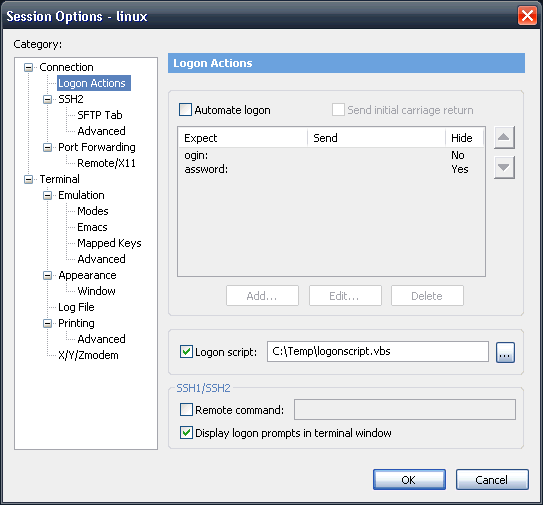Open the SFTP Tab category

click(100, 115)
